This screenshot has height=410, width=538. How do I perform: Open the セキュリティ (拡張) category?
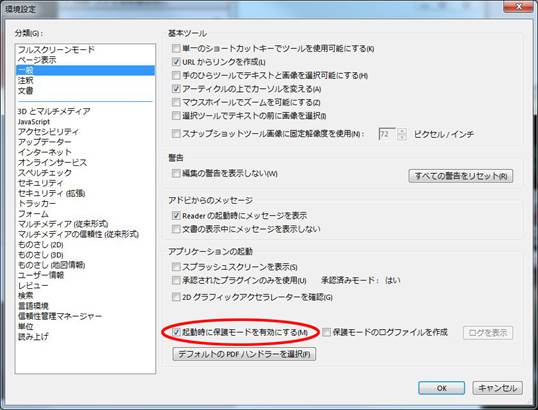(51, 194)
